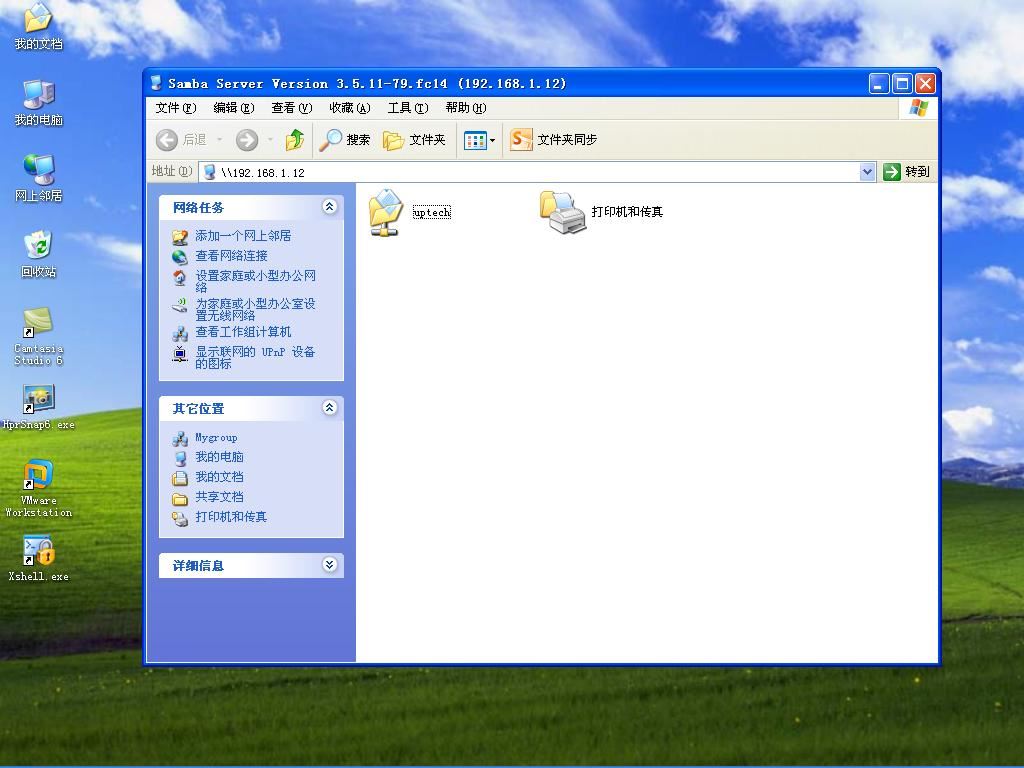This screenshot has width=1024, height=768.
Task: Open the 工具(T) menu
Action: (408, 108)
